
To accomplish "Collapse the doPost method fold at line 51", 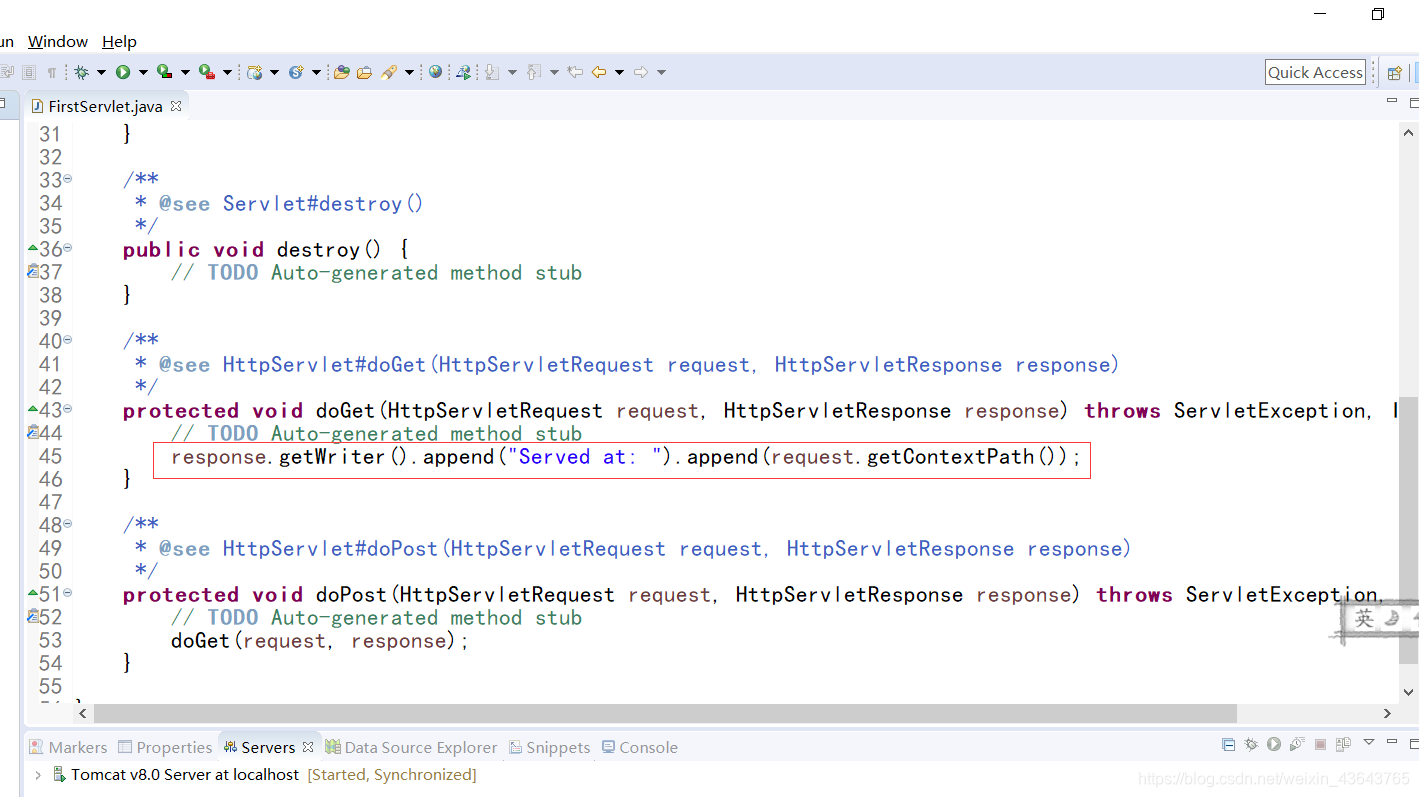I will [x=67, y=594].
